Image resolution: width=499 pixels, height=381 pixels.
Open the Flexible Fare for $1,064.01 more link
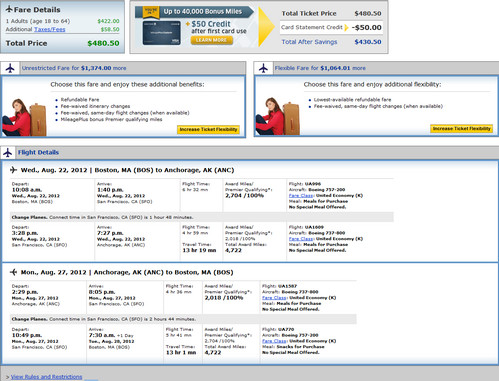coord(320,68)
